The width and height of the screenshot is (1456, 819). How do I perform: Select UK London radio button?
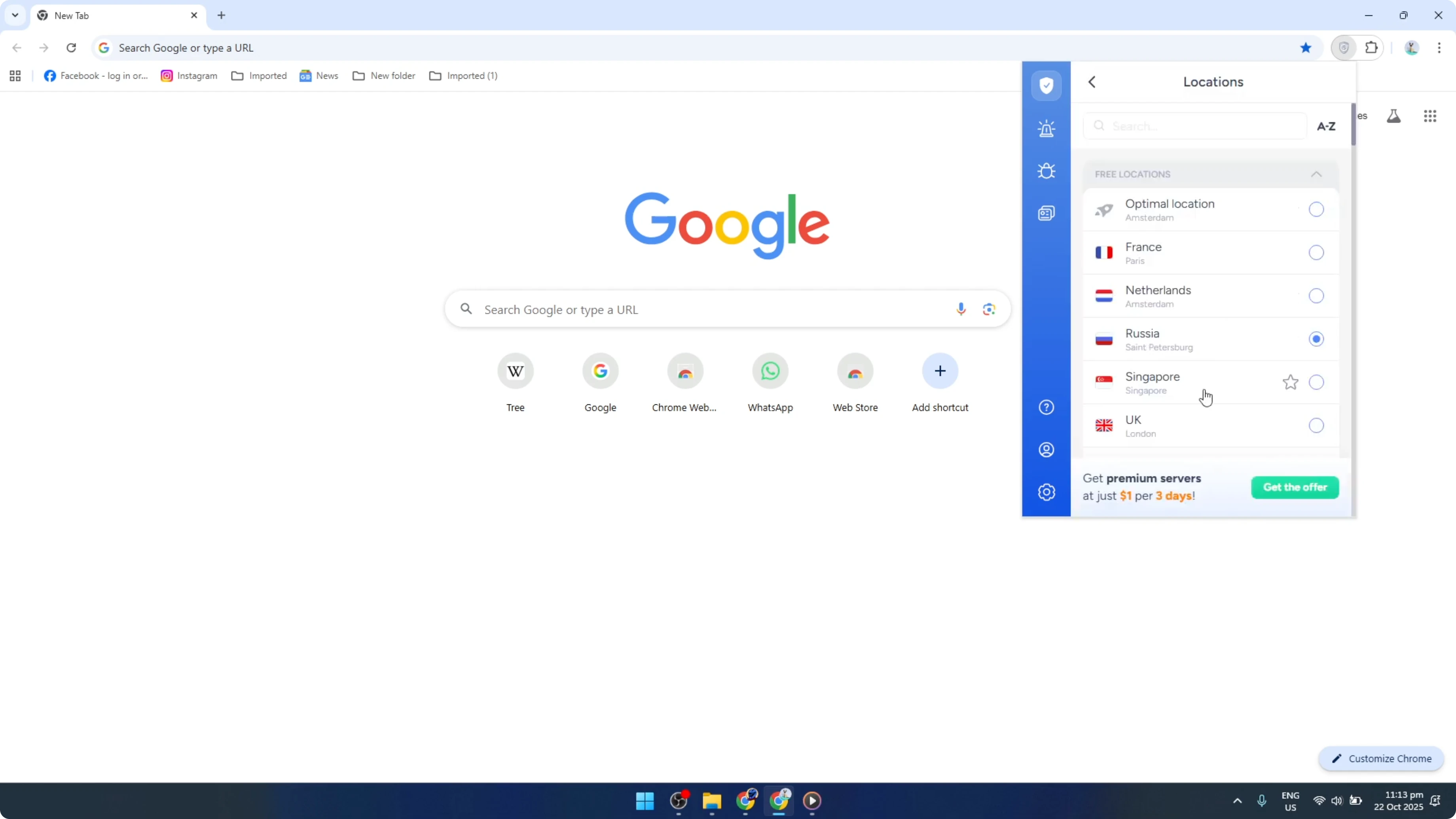tap(1316, 426)
